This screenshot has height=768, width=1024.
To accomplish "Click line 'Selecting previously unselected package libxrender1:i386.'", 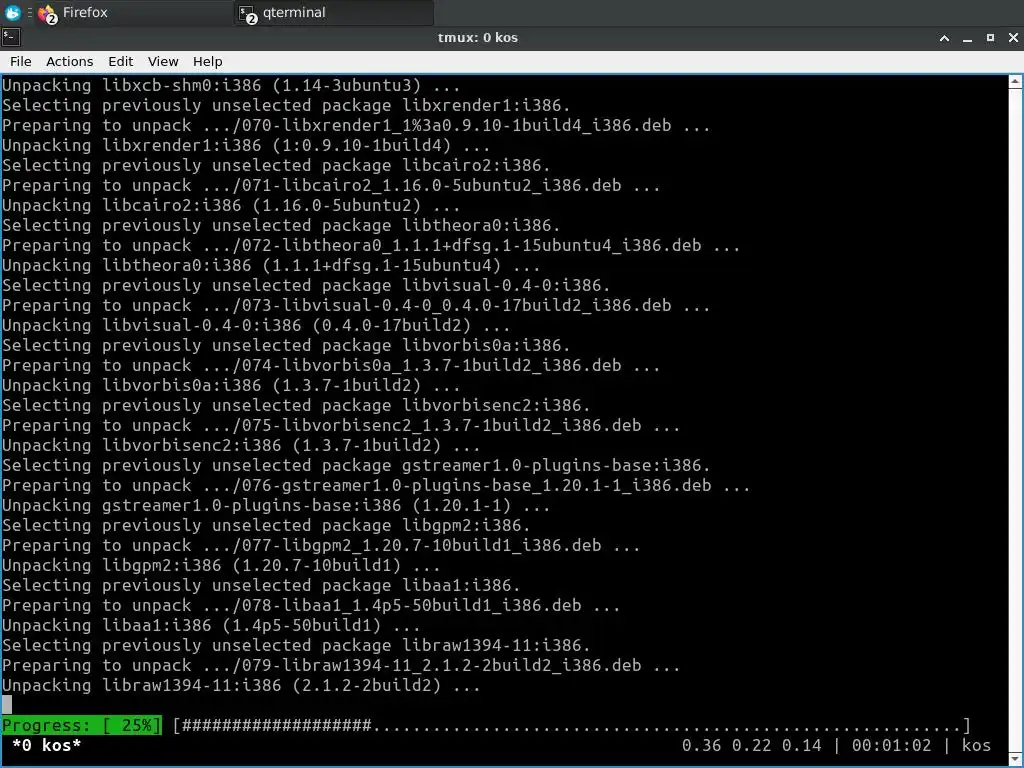I will [286, 105].
